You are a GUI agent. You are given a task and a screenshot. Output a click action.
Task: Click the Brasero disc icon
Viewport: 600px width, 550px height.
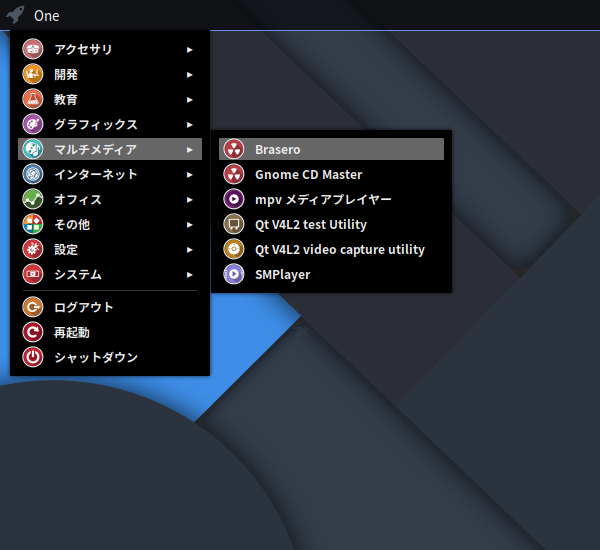[234, 149]
